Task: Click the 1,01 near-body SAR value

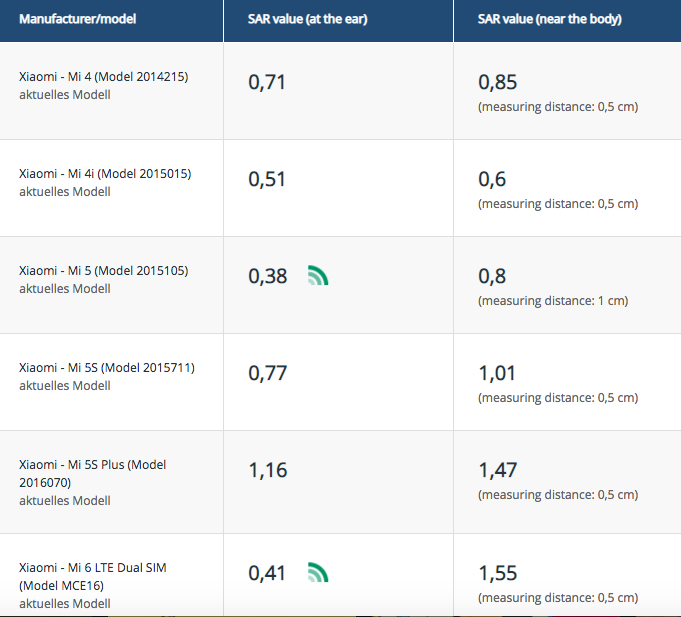Action: coord(498,373)
